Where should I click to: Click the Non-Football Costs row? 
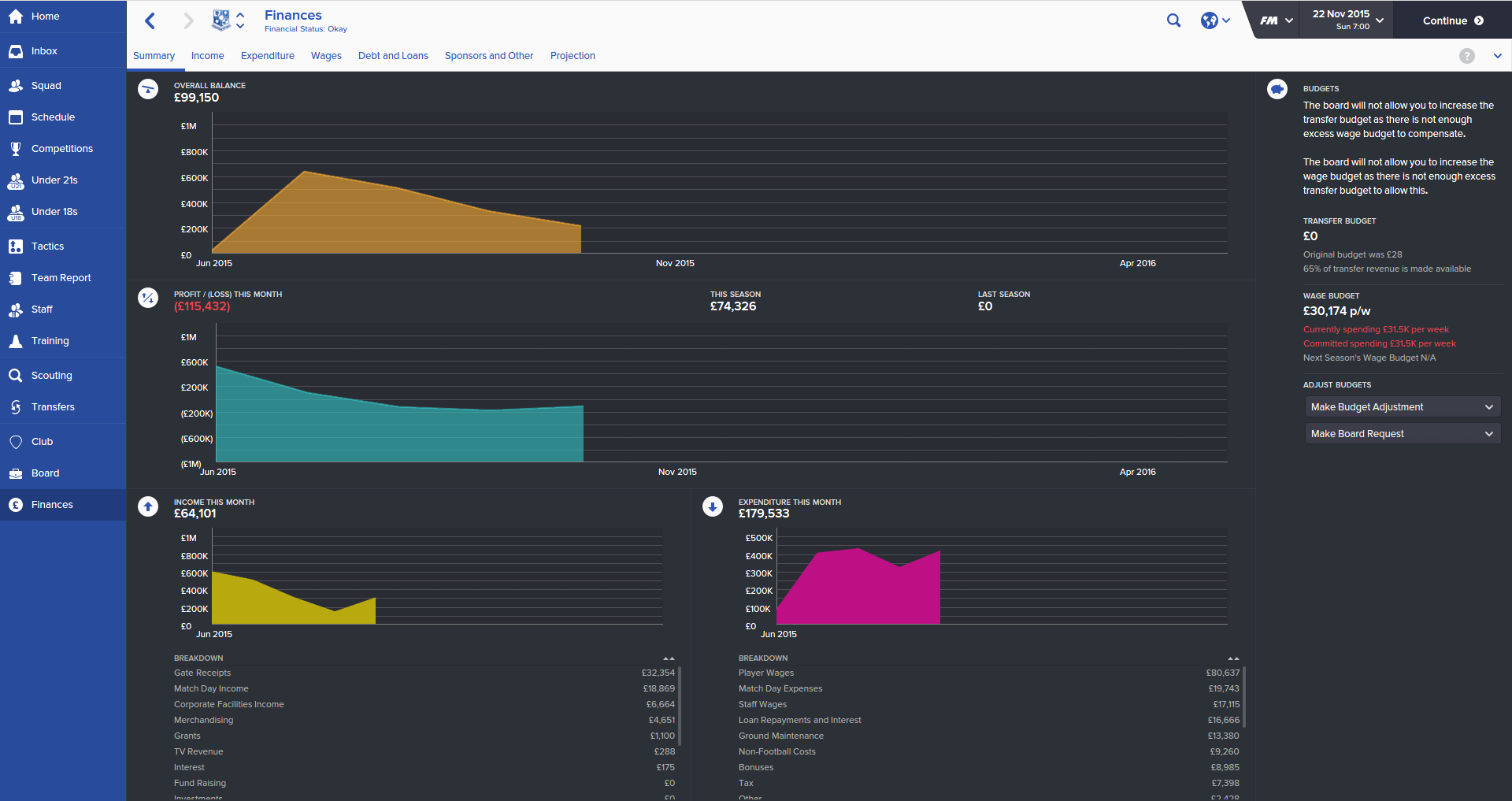[989, 752]
